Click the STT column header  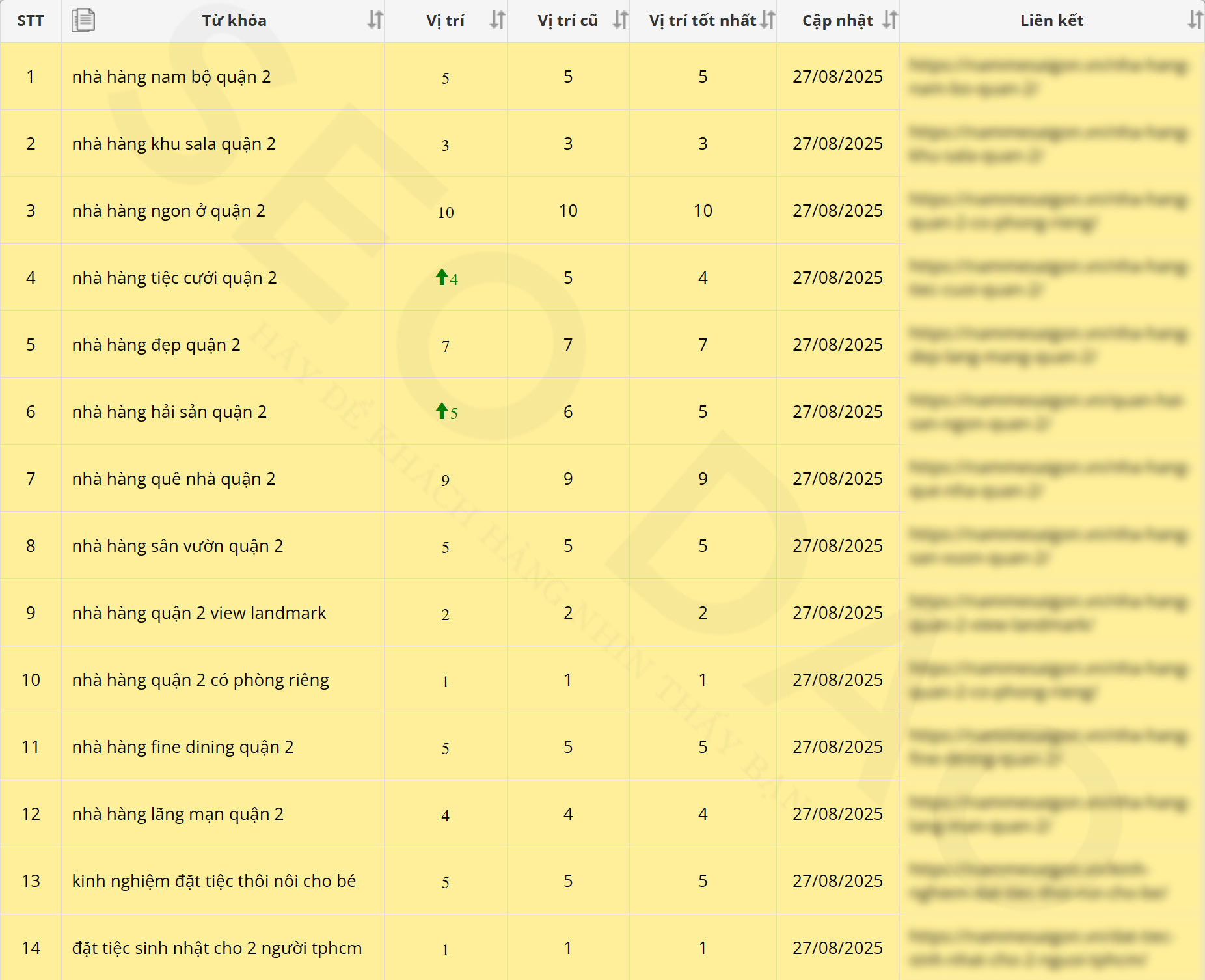click(31, 21)
